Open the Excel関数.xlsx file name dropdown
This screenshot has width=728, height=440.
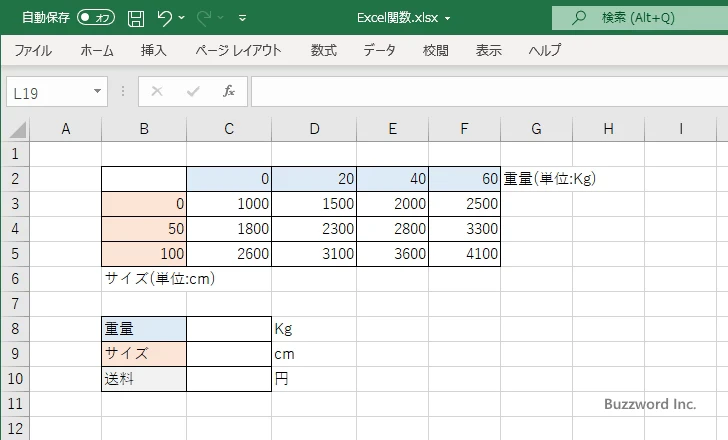[x=448, y=19]
